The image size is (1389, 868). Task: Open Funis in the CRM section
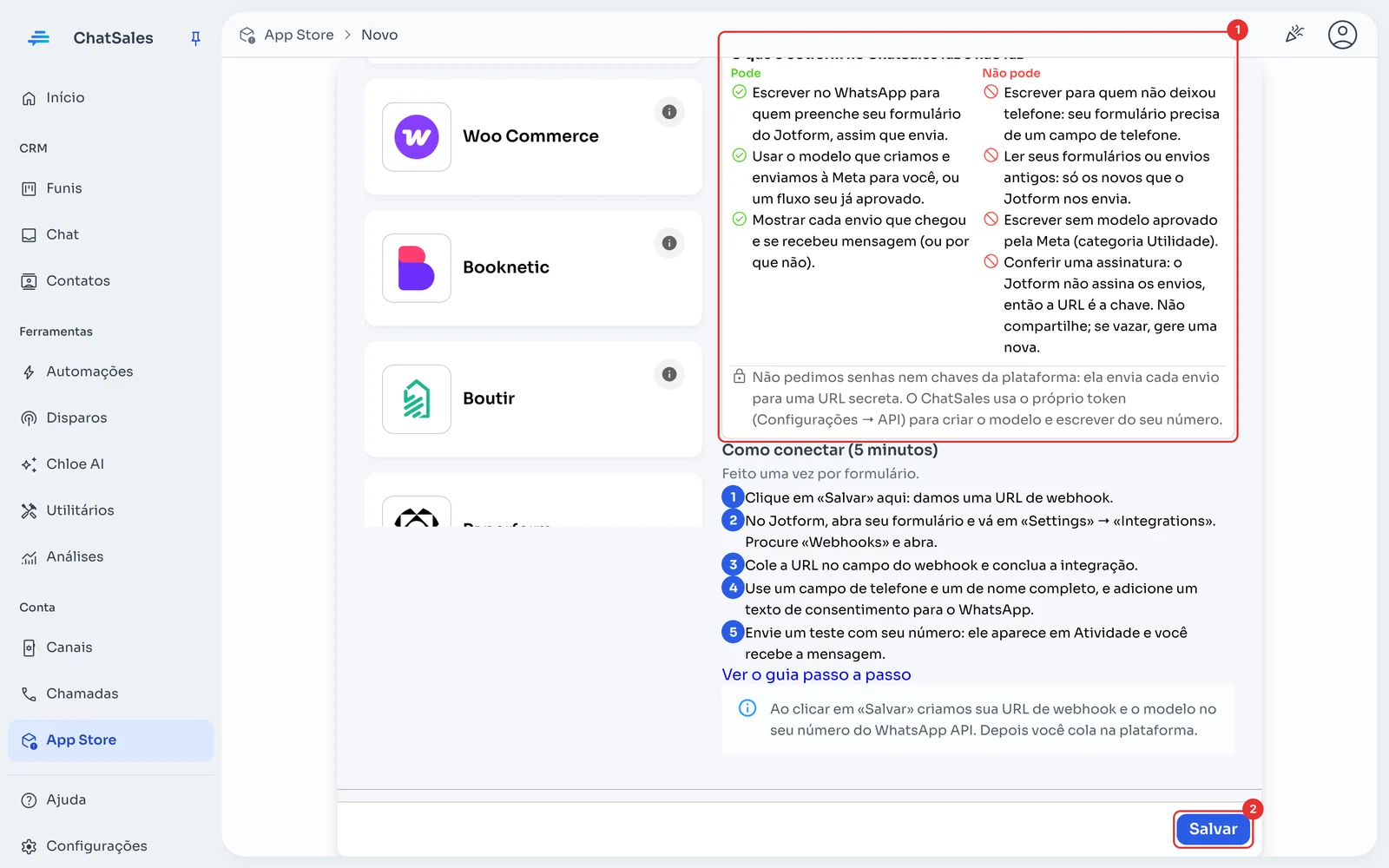point(111,188)
